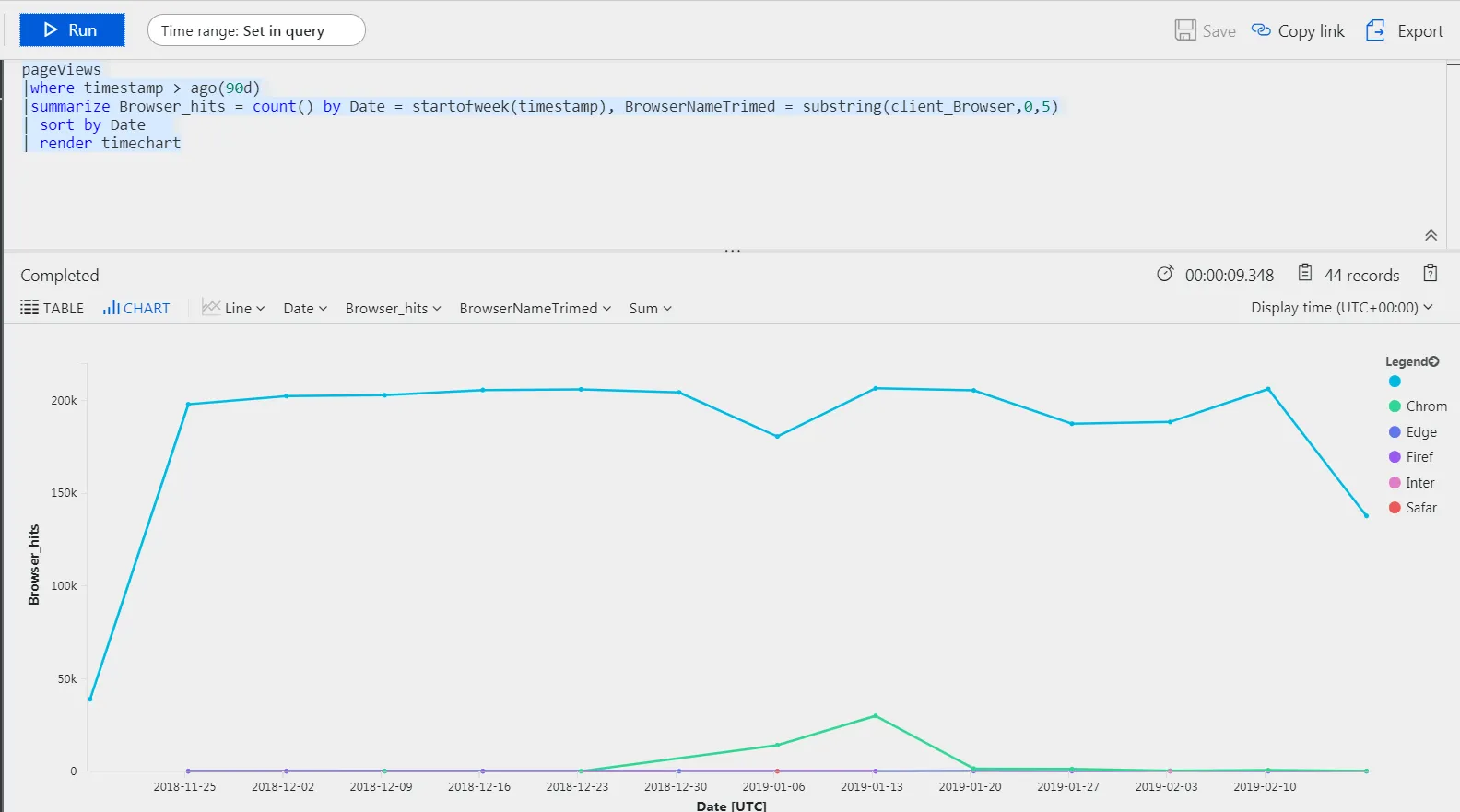Collapse the query editor with double chevron
This screenshot has width=1460, height=812.
pyautogui.click(x=1431, y=236)
